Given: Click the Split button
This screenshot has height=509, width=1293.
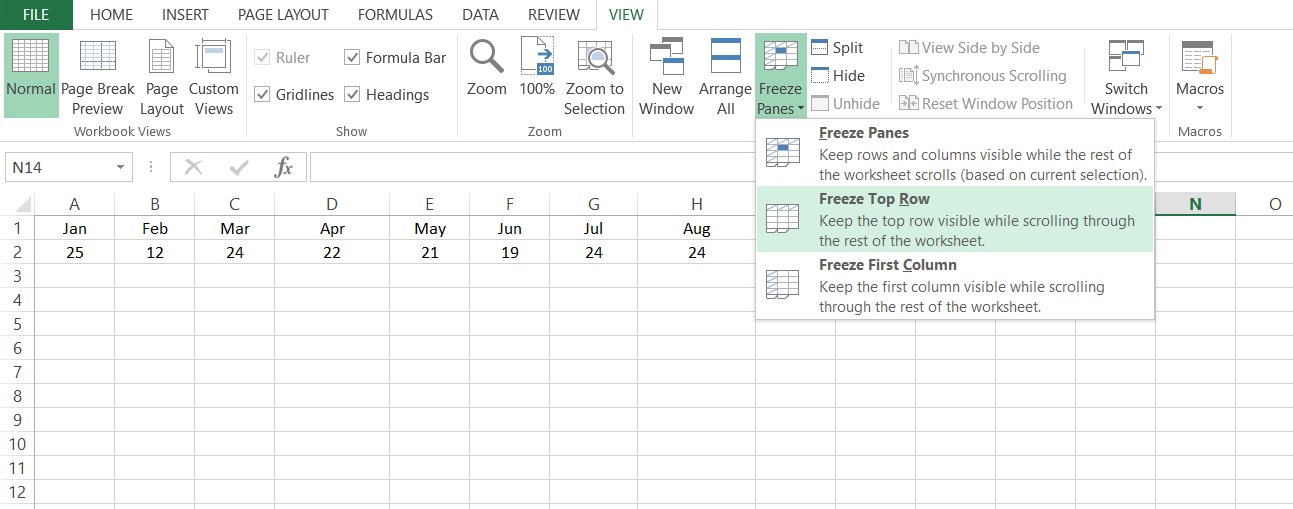Looking at the screenshot, I should 836,48.
